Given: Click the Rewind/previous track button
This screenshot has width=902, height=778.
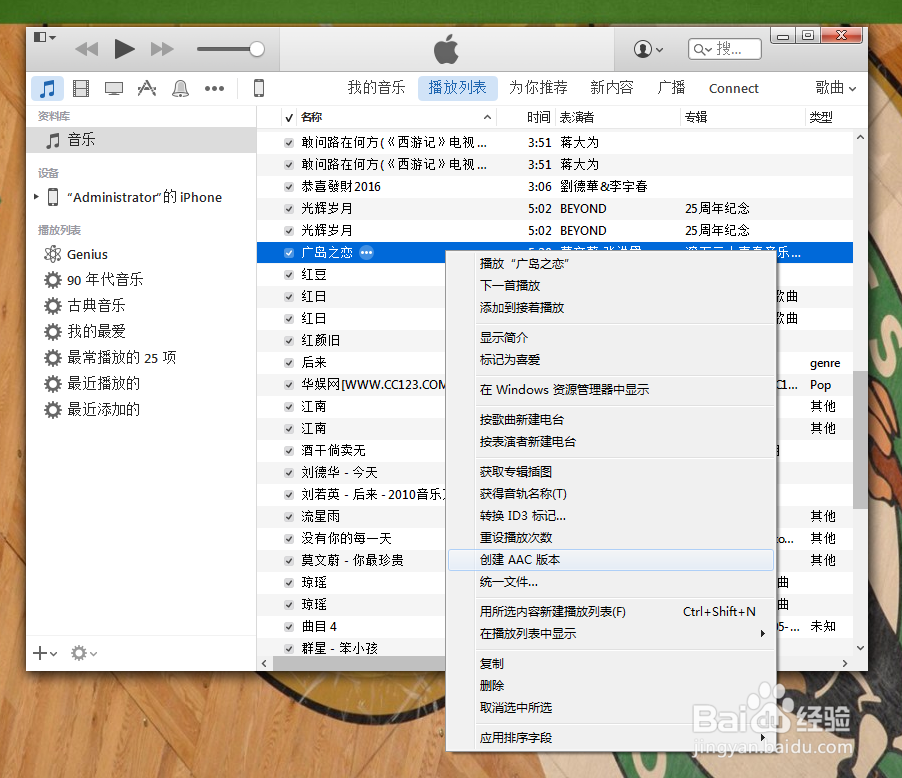Looking at the screenshot, I should (87, 49).
